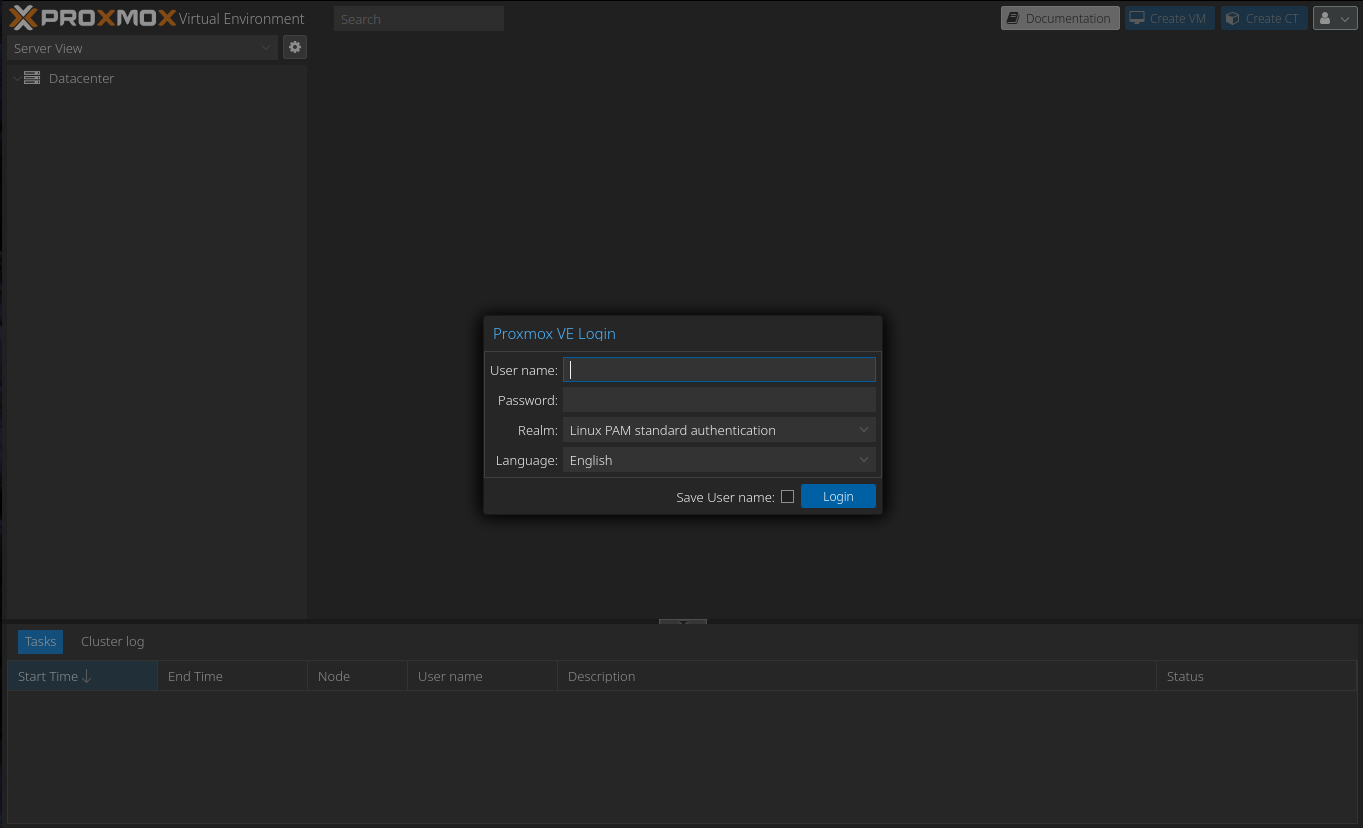Click the Create VM button
The height and width of the screenshot is (828, 1363).
coord(1169,18)
